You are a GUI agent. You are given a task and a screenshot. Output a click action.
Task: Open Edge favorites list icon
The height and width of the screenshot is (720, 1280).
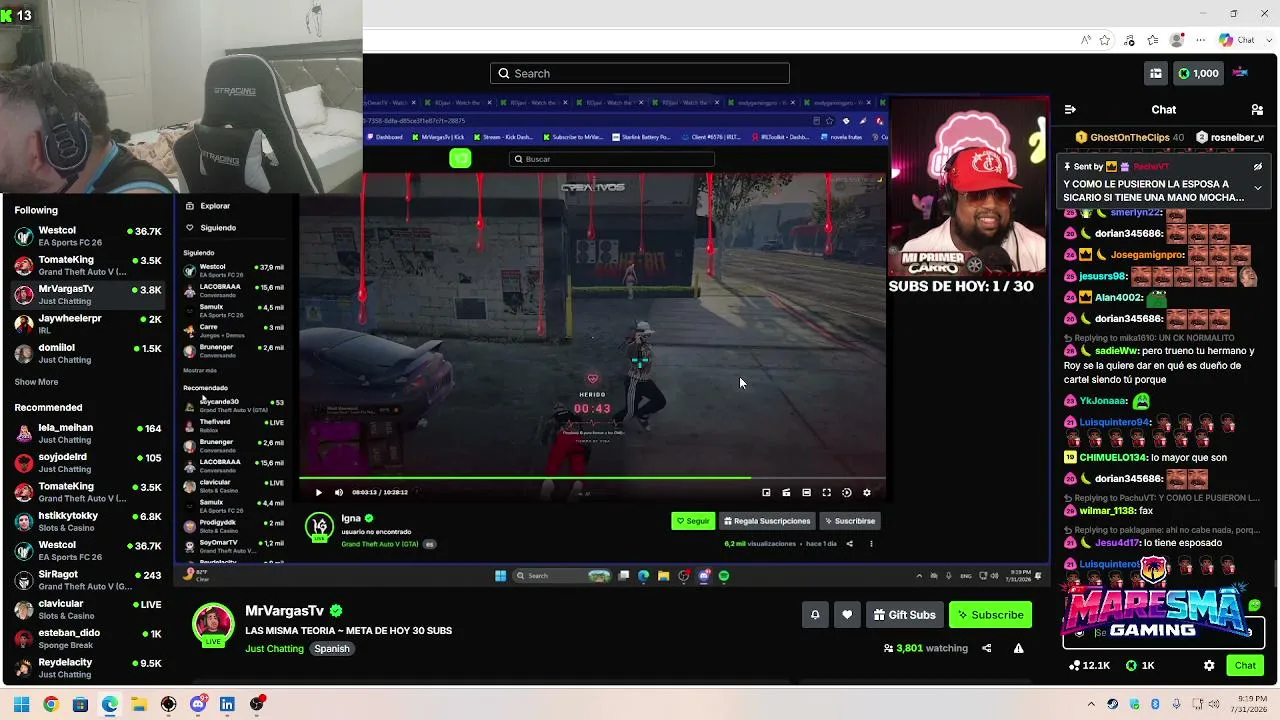tap(1153, 40)
